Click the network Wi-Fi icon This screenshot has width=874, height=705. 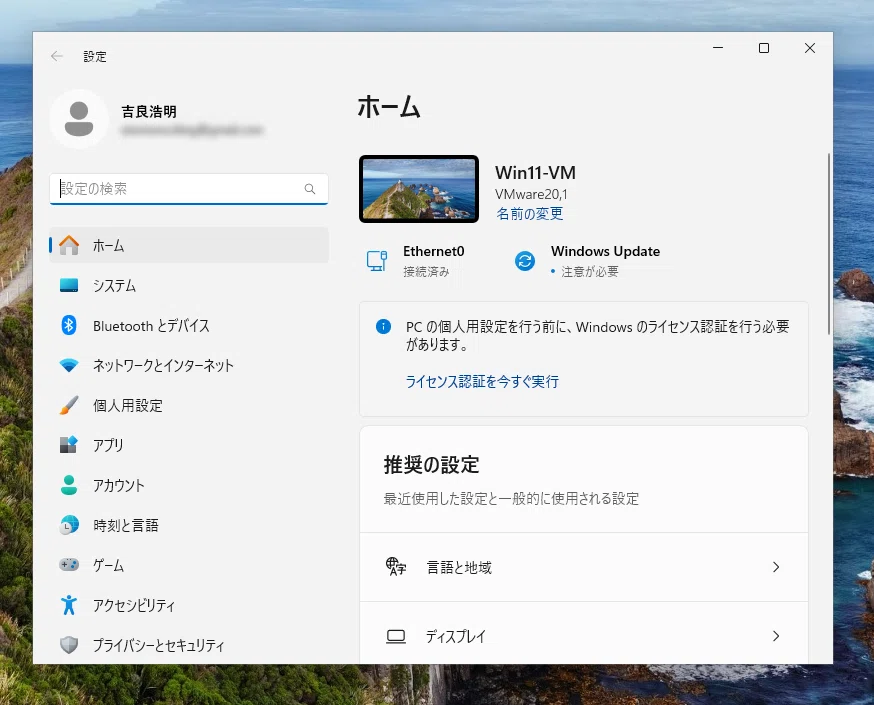69,366
